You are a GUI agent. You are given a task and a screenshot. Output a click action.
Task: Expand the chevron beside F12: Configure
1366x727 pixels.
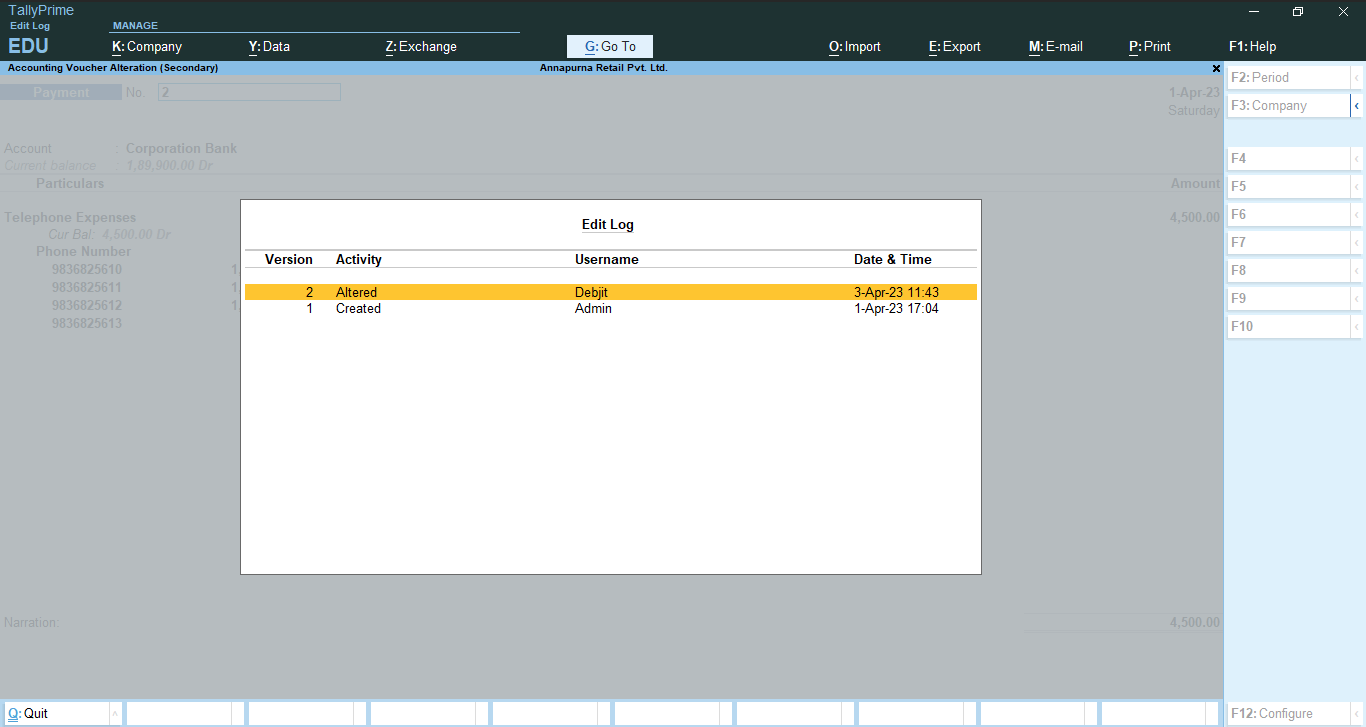point(1357,713)
